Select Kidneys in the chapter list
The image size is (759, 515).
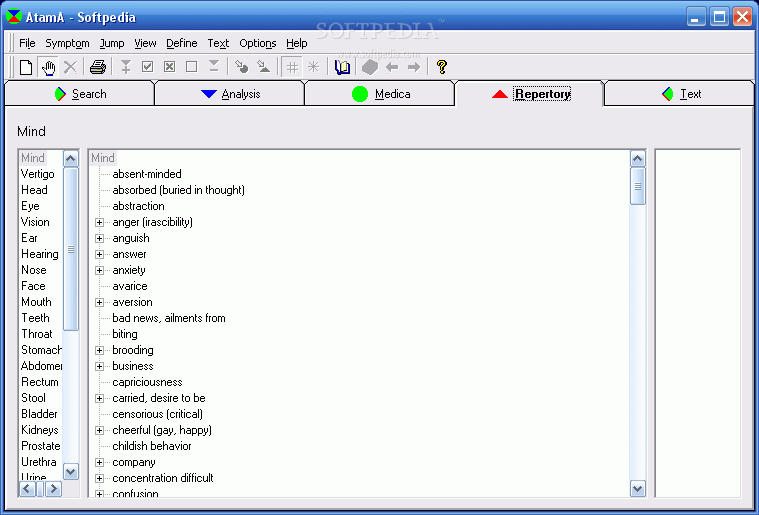(x=40, y=430)
